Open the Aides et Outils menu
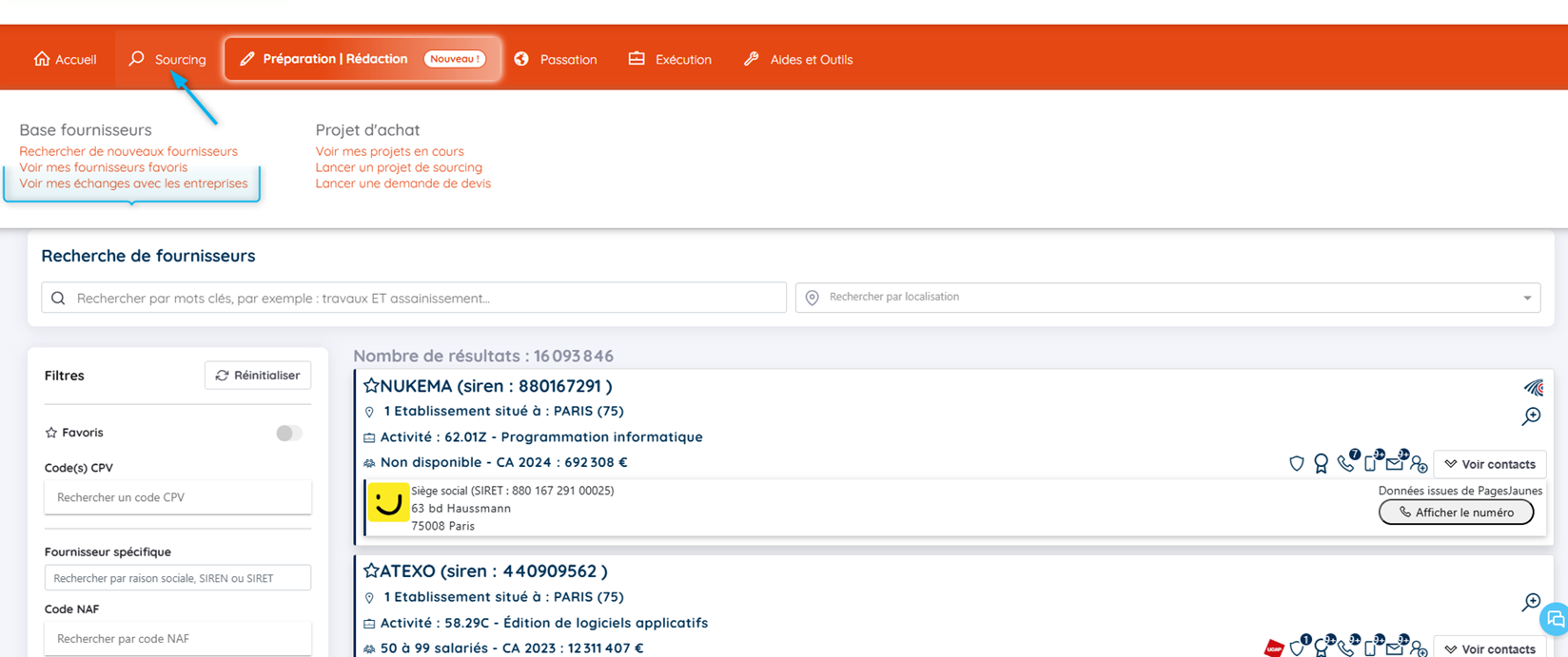 coord(798,59)
